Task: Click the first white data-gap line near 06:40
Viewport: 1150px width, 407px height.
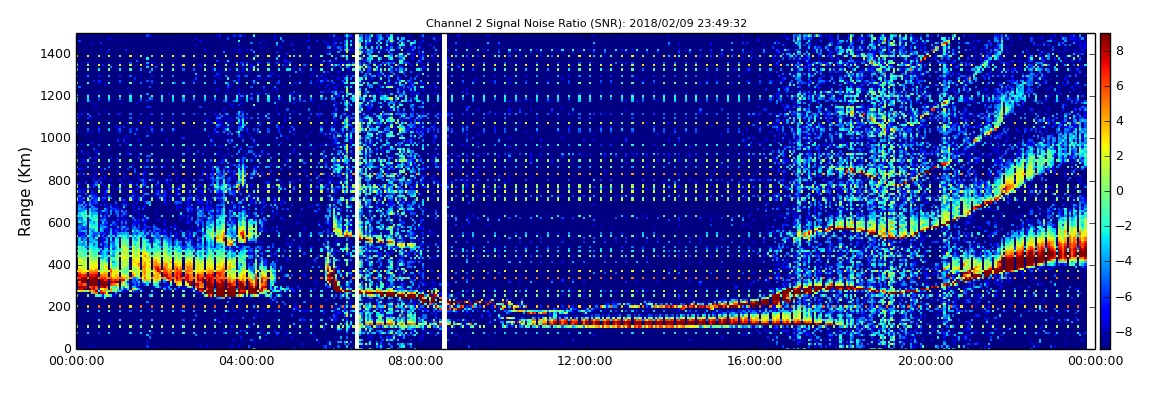Action: point(356,191)
